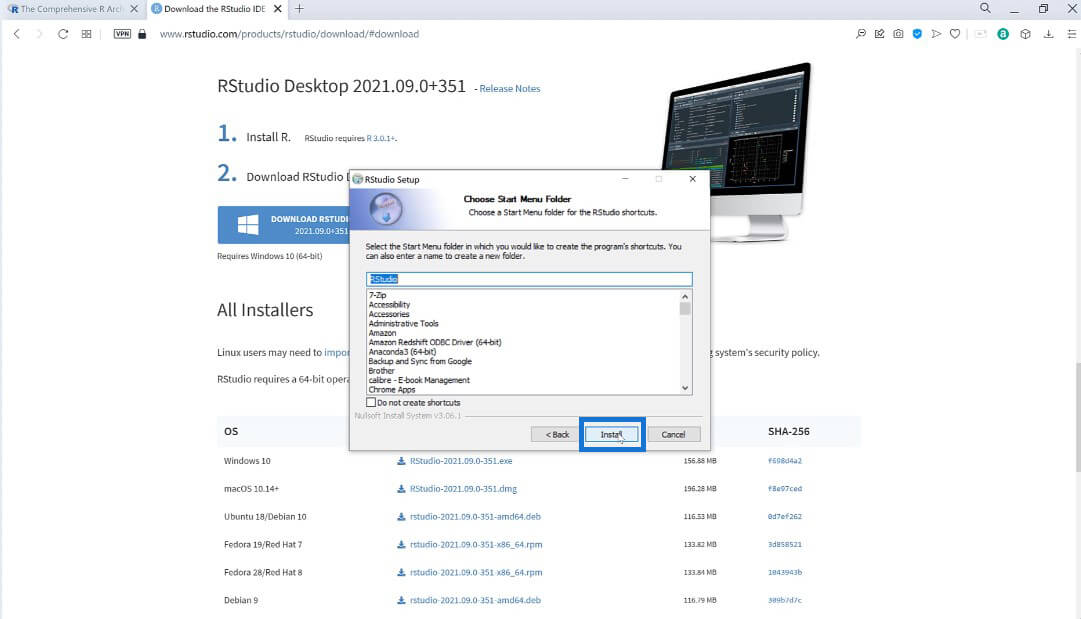Select Amazon Redshift ODBC Driver (64-bit) folder
The height and width of the screenshot is (619, 1081).
point(434,343)
